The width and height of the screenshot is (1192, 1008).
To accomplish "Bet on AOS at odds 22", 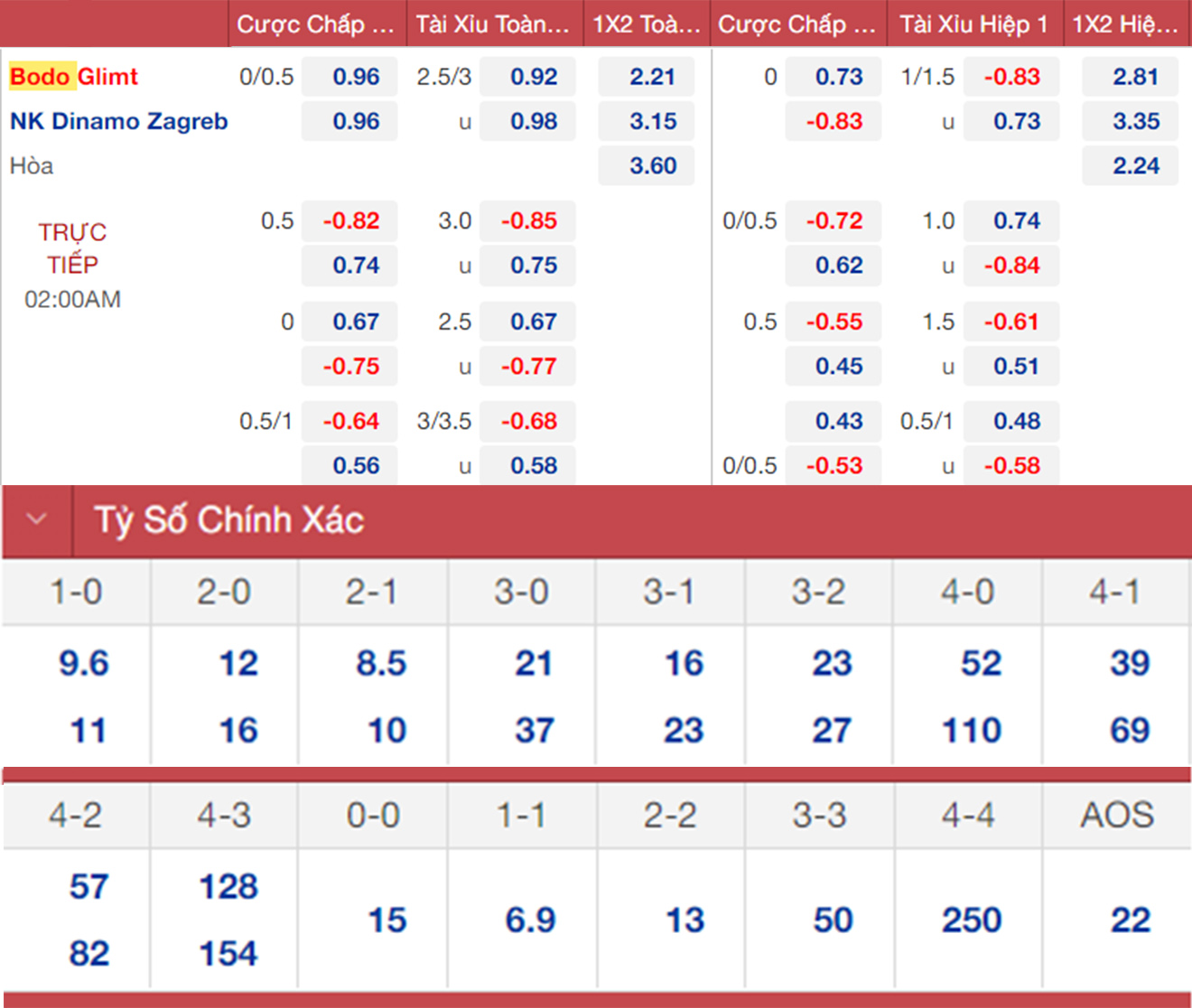I will pos(1130,920).
